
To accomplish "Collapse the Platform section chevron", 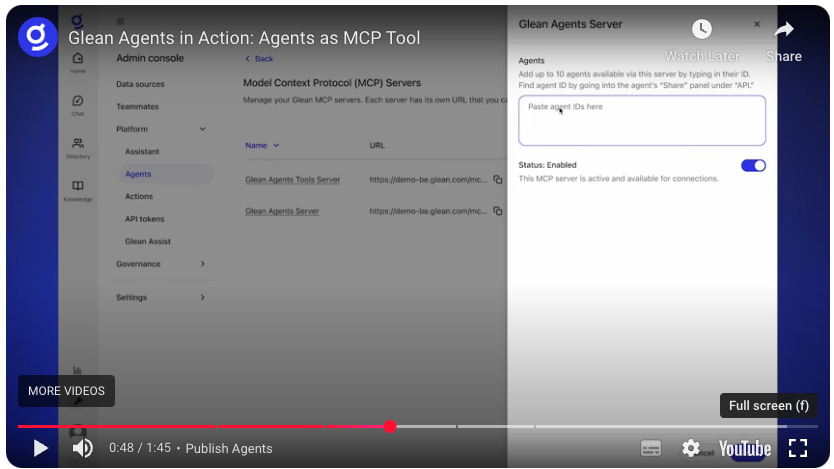I will (203, 129).
